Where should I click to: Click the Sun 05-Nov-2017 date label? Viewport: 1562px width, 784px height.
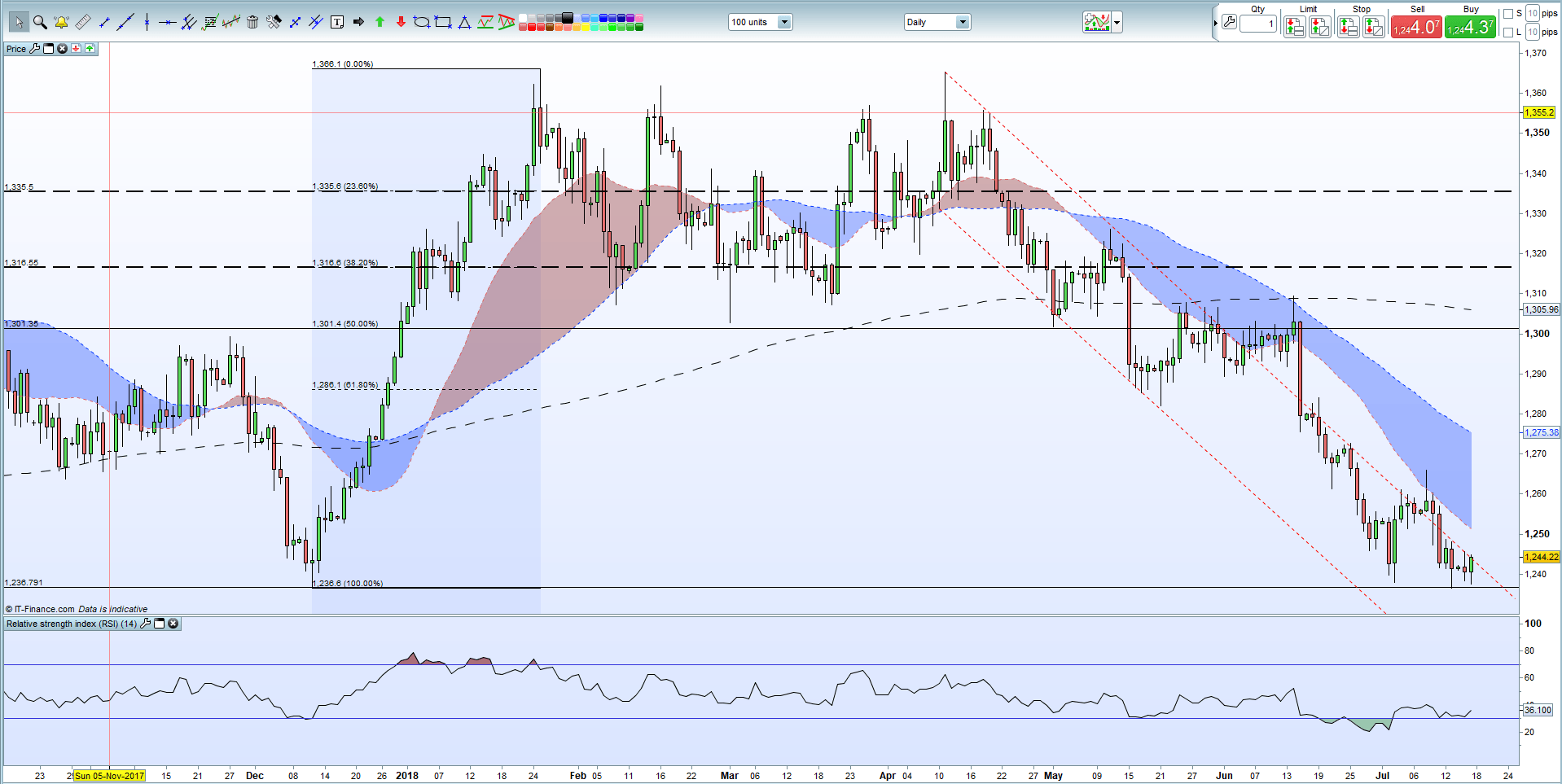click(x=109, y=776)
